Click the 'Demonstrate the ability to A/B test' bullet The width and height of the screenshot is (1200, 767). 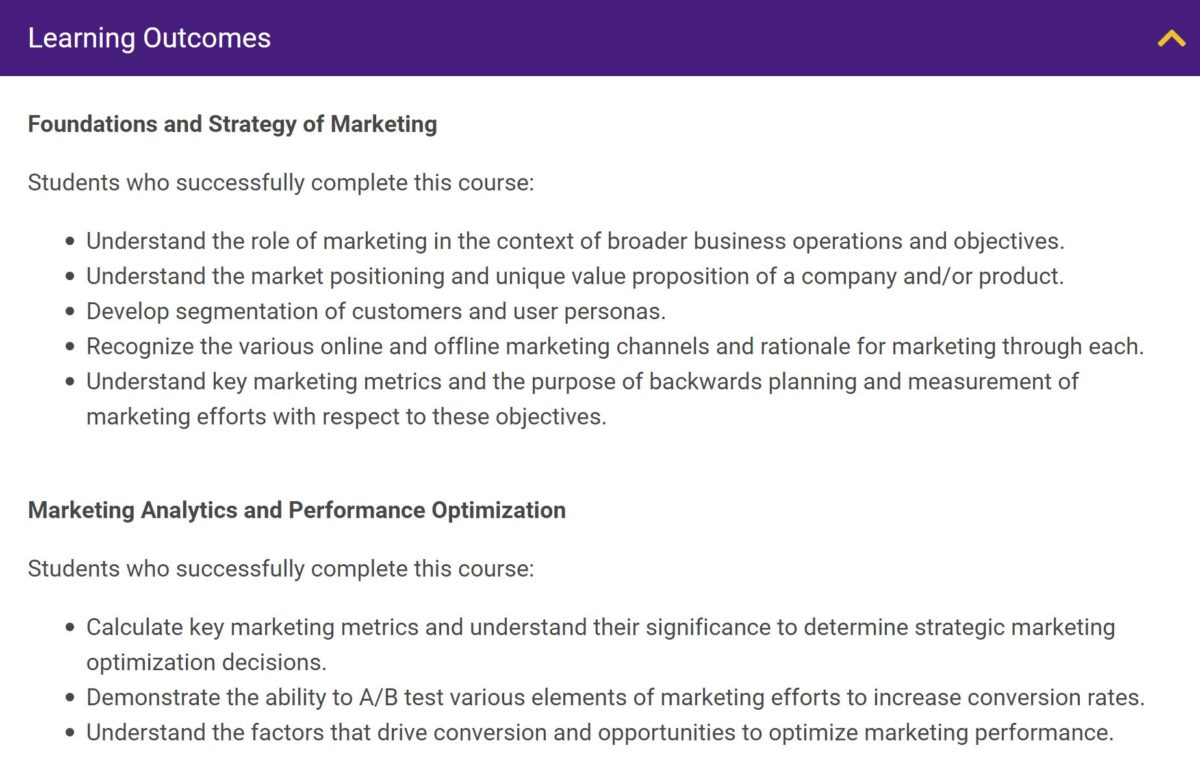pos(615,697)
